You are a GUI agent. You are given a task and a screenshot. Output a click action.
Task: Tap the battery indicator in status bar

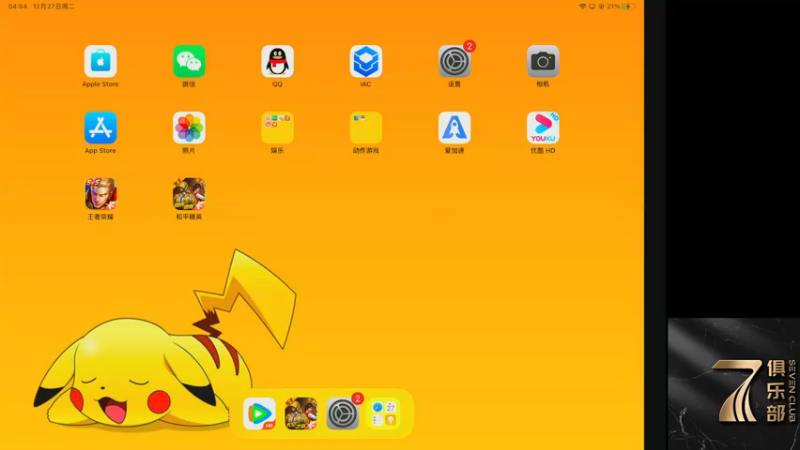(629, 7)
